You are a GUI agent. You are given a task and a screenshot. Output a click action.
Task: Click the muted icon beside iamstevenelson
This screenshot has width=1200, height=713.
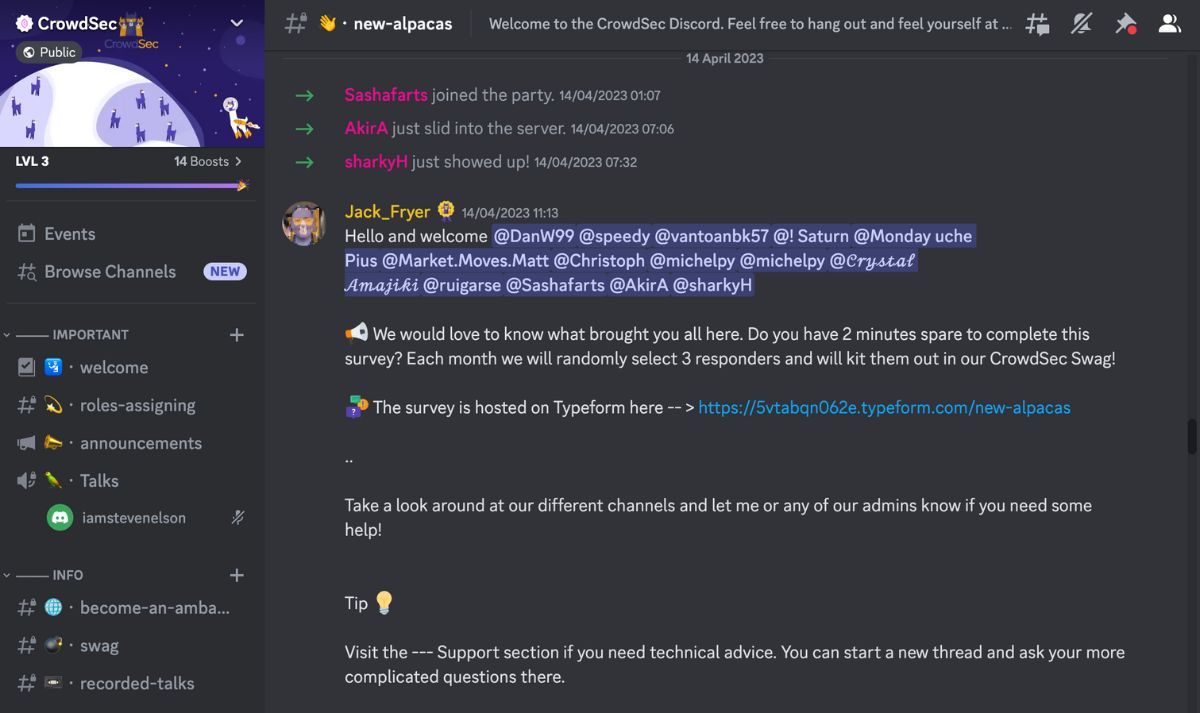click(237, 518)
